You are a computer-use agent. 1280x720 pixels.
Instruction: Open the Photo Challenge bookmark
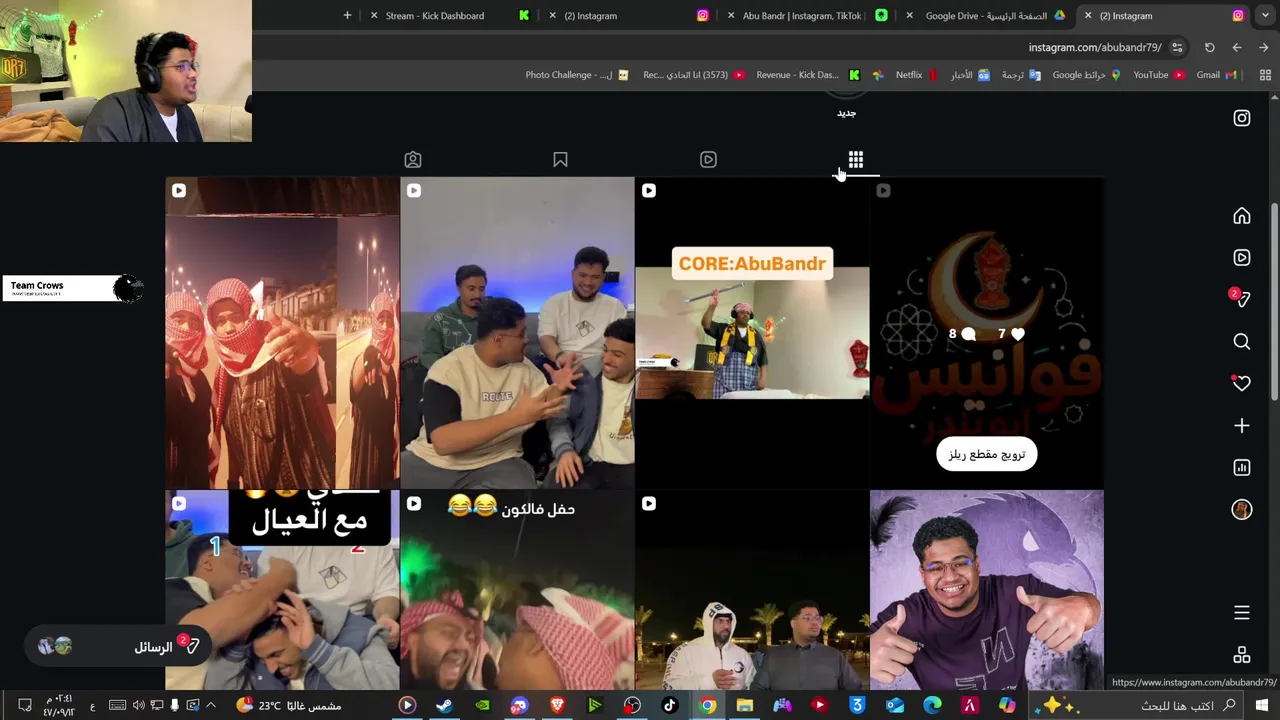(x=577, y=75)
